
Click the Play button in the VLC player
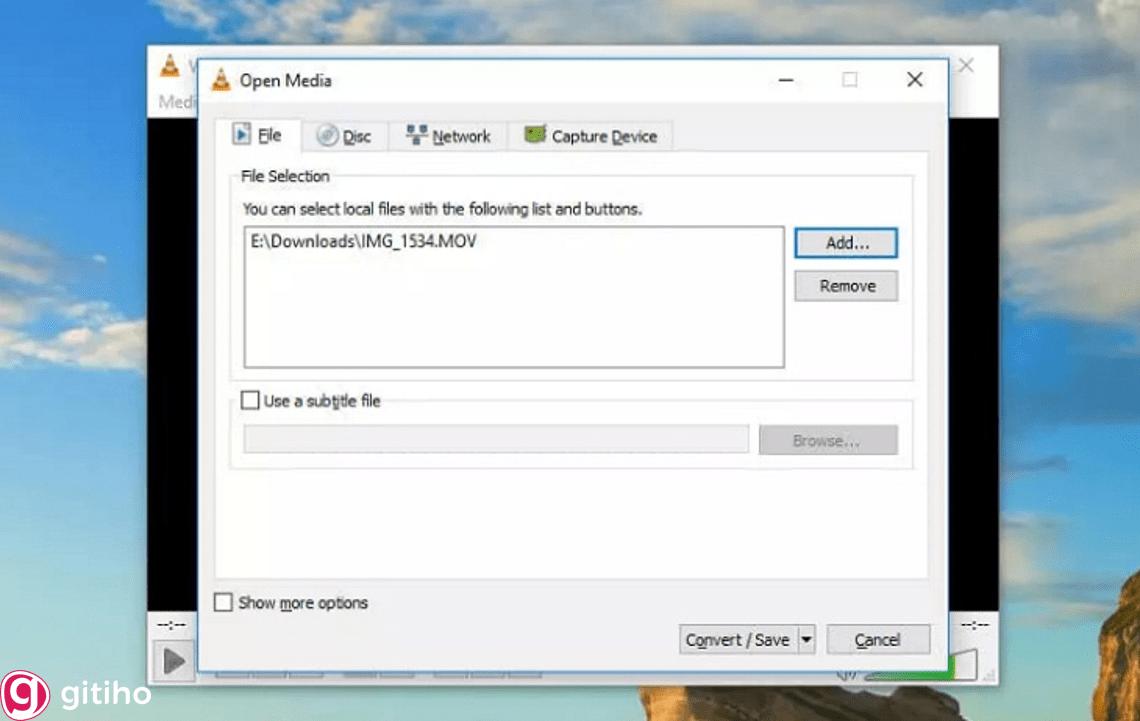[x=175, y=660]
